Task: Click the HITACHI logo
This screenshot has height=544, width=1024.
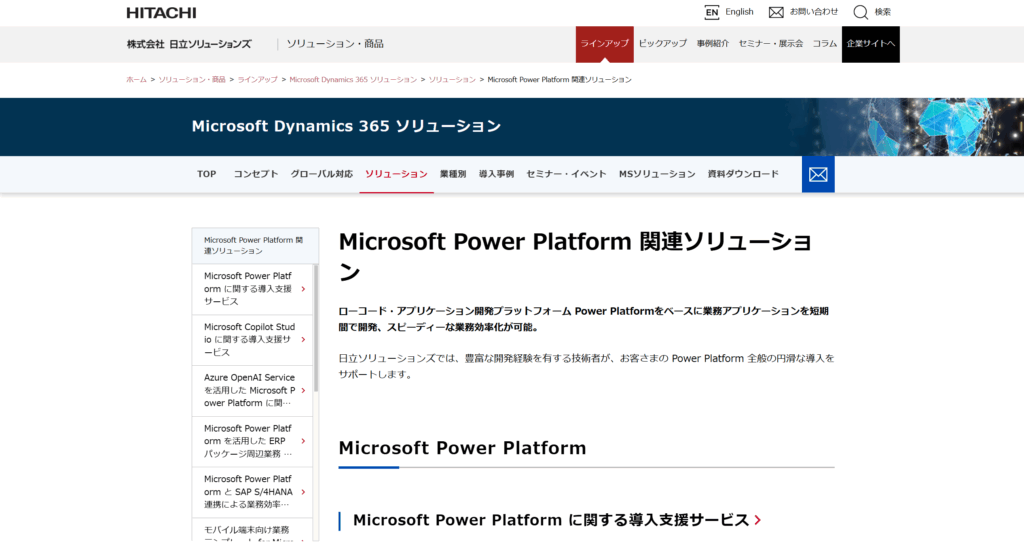Action: pos(161,12)
